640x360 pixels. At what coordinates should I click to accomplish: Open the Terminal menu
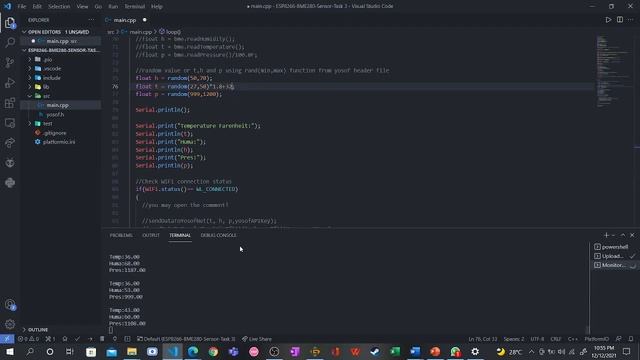pyautogui.click(x=135, y=7)
